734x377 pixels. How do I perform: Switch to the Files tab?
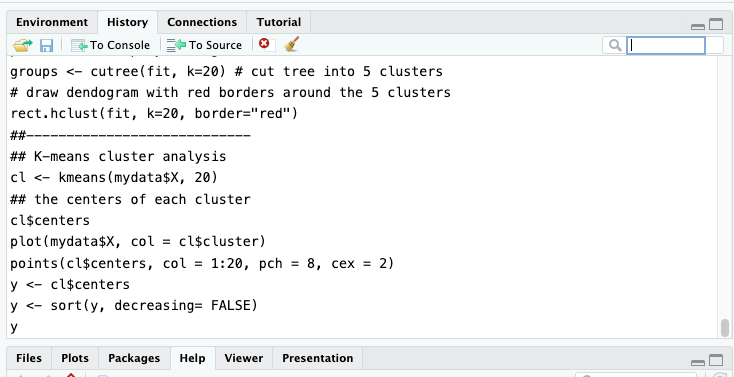pos(29,358)
